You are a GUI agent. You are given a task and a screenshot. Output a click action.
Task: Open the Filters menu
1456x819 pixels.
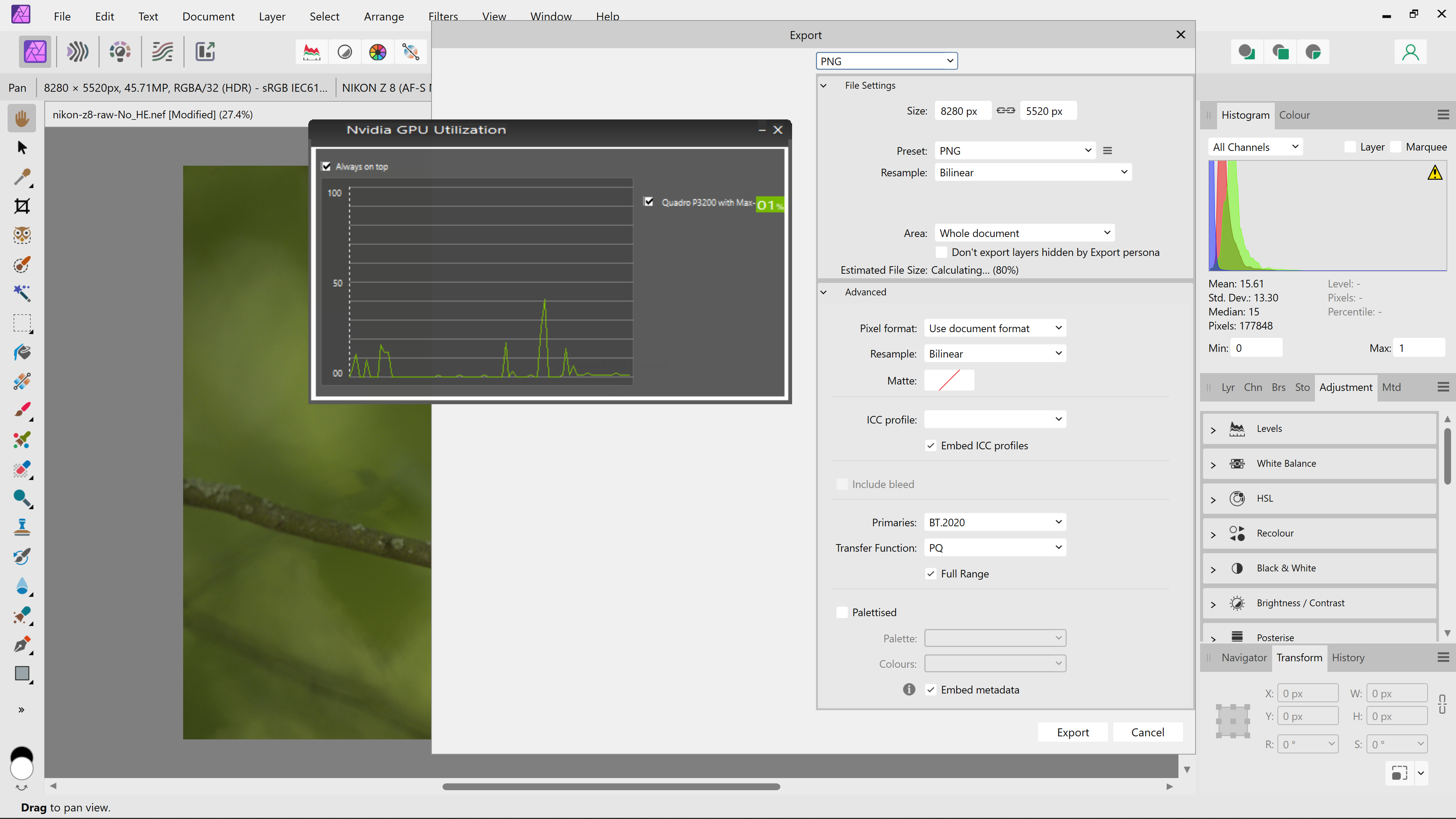(x=443, y=16)
